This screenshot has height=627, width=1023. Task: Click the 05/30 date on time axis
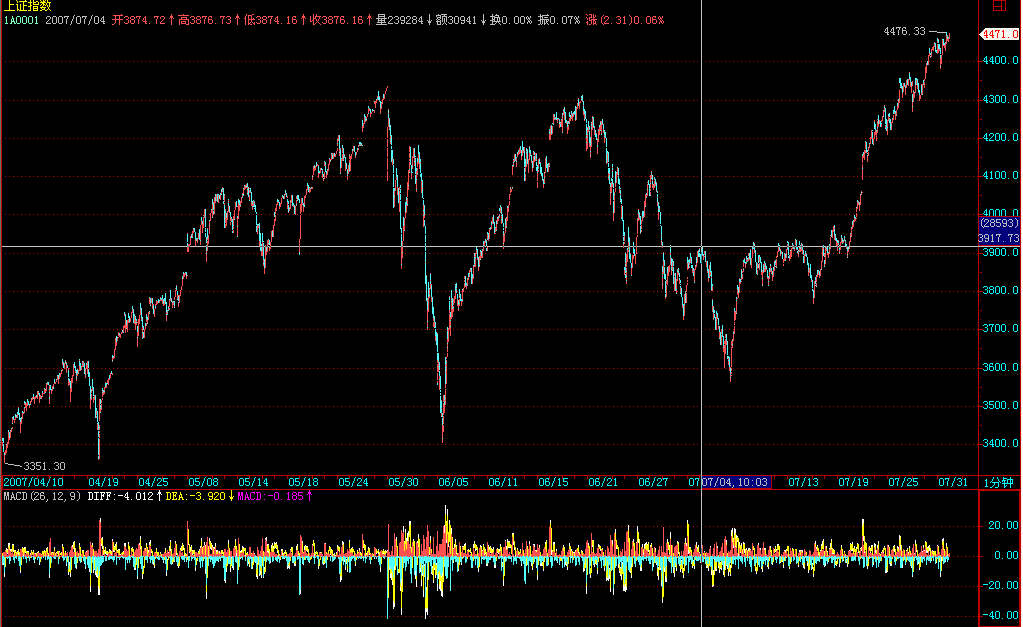point(403,482)
